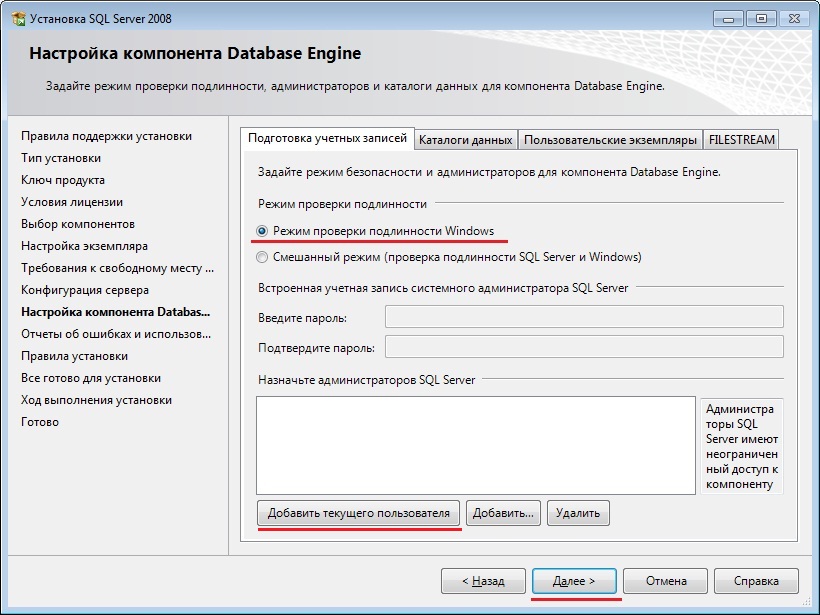
Task: Select 'Конфигурация сервера' step in sidebar
Action: pyautogui.click(x=85, y=290)
